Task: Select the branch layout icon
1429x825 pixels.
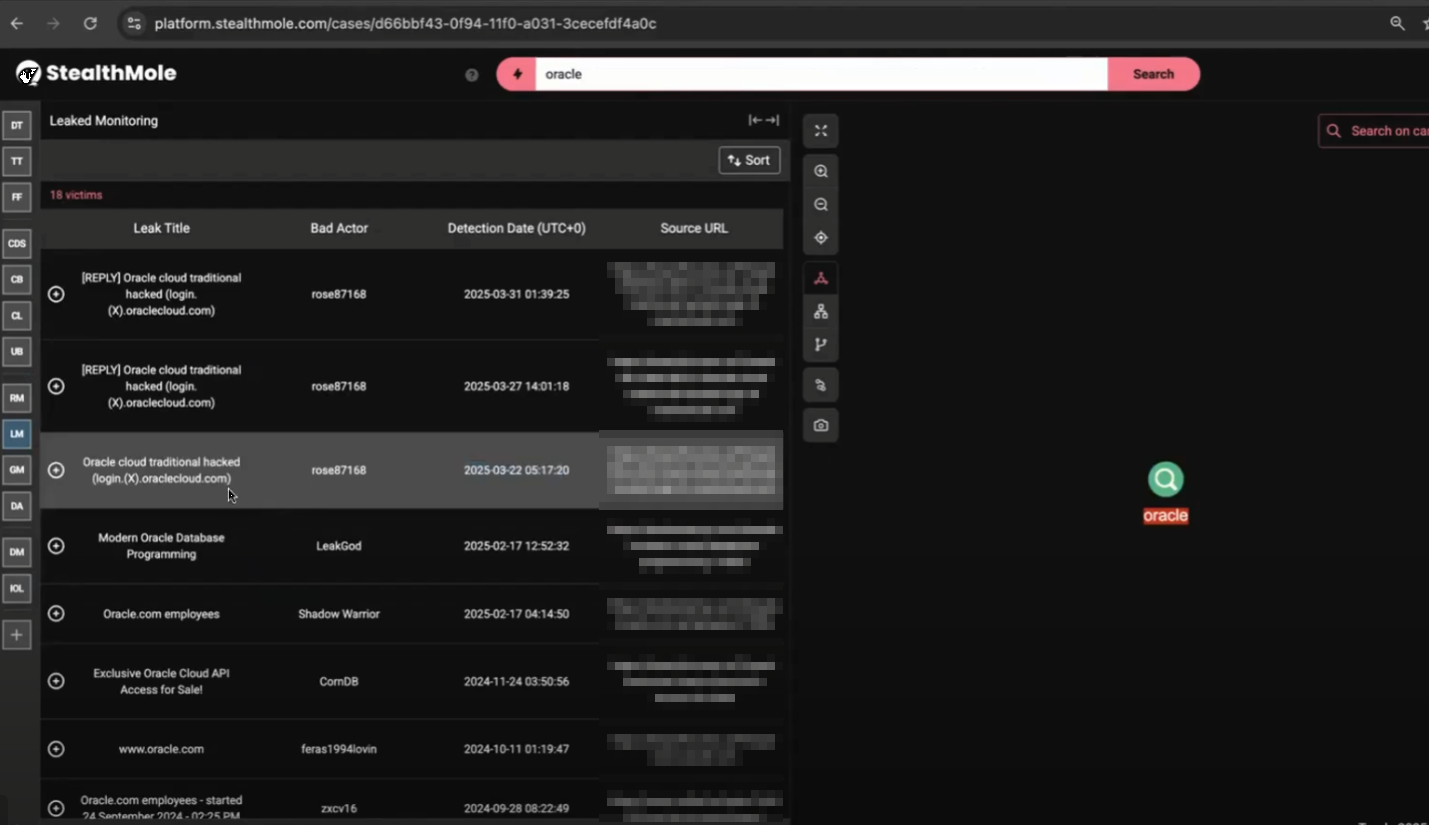Action: pyautogui.click(x=821, y=345)
